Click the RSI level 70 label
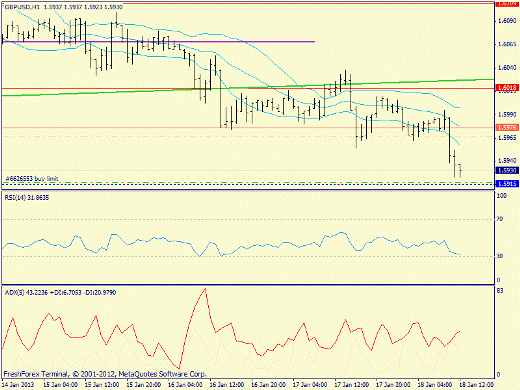This screenshot has height=390, width=520. tap(500, 219)
